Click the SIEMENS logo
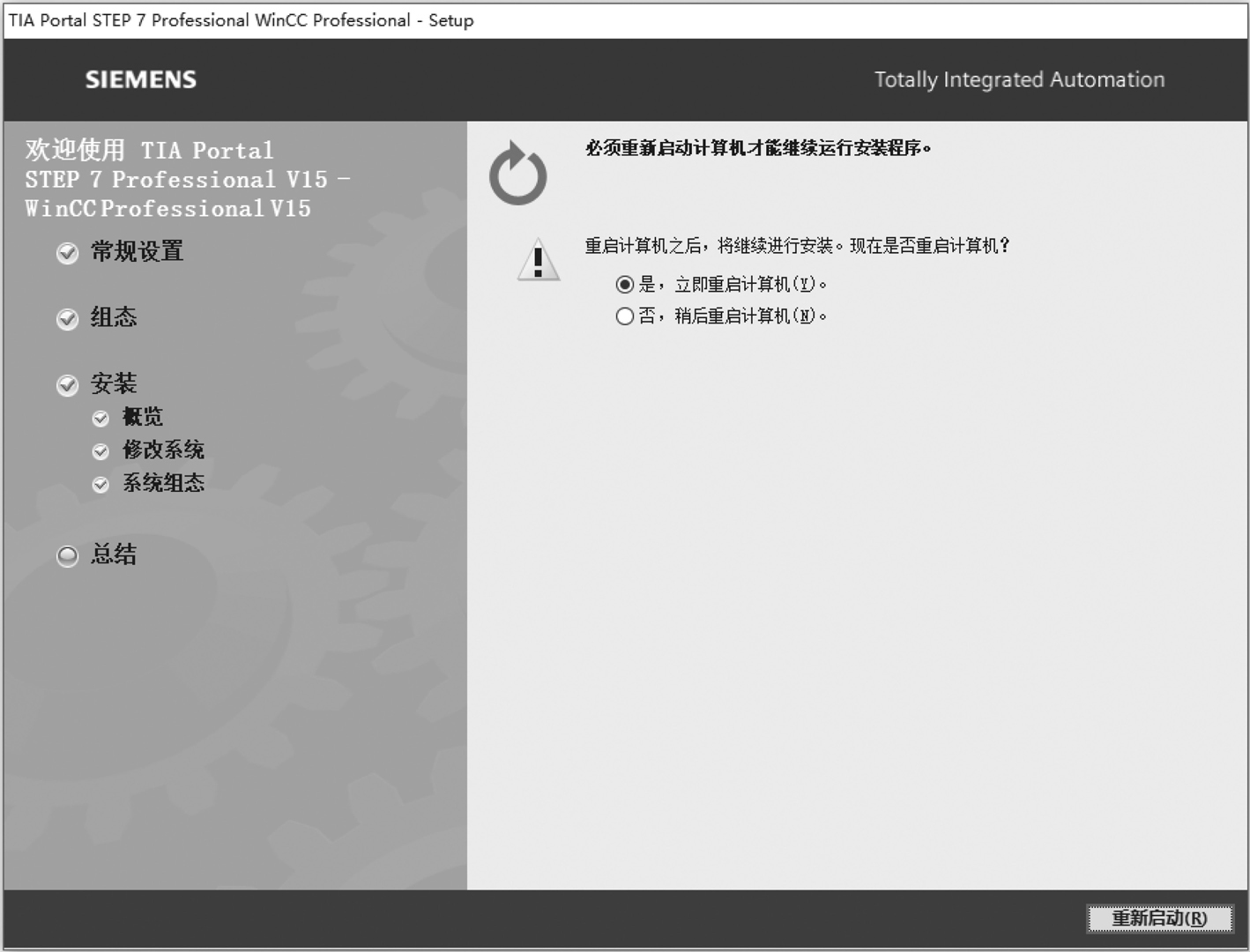Viewport: 1250px width, 952px height. (141, 79)
